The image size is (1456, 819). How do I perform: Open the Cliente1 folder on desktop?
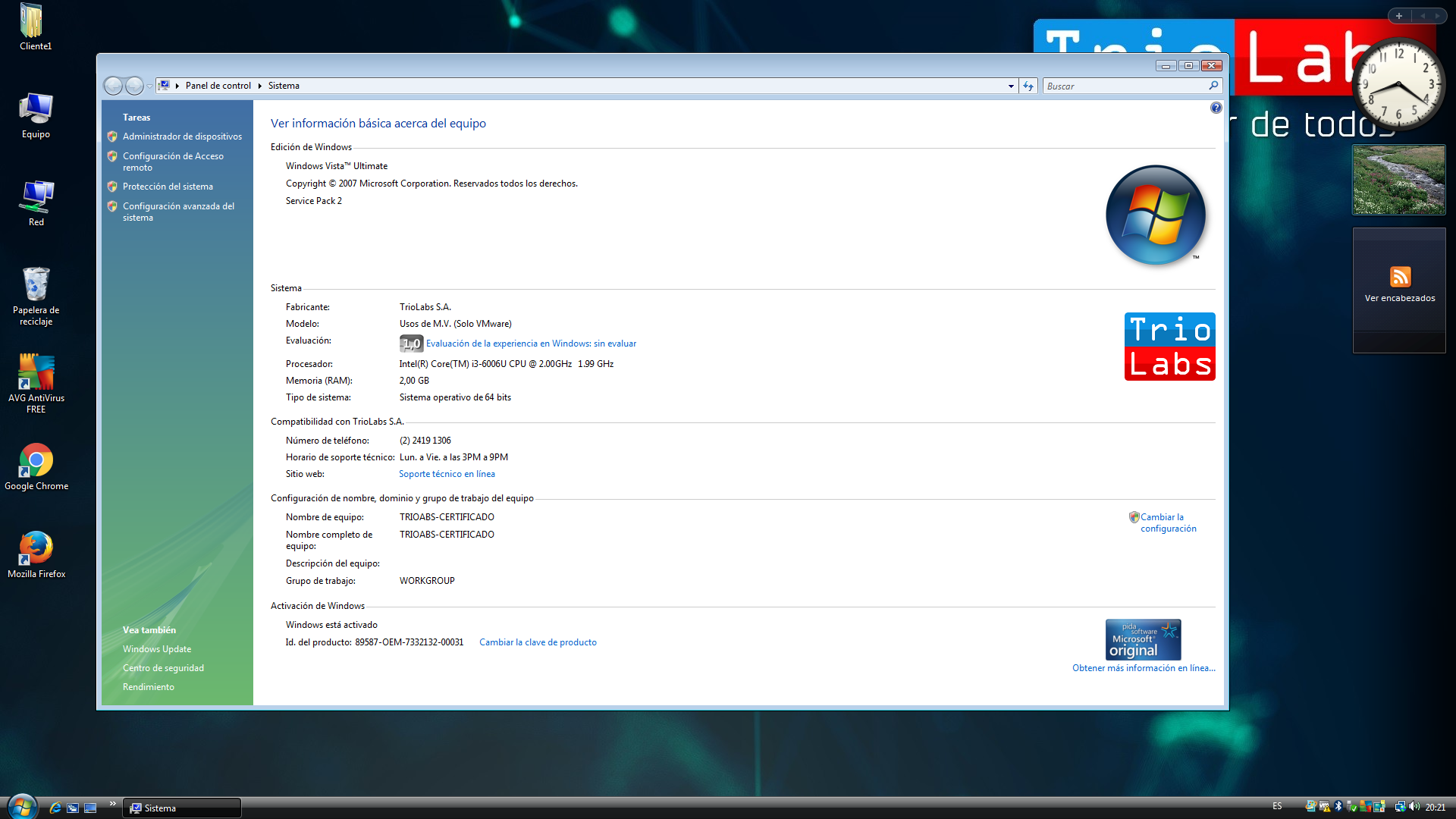point(36,27)
